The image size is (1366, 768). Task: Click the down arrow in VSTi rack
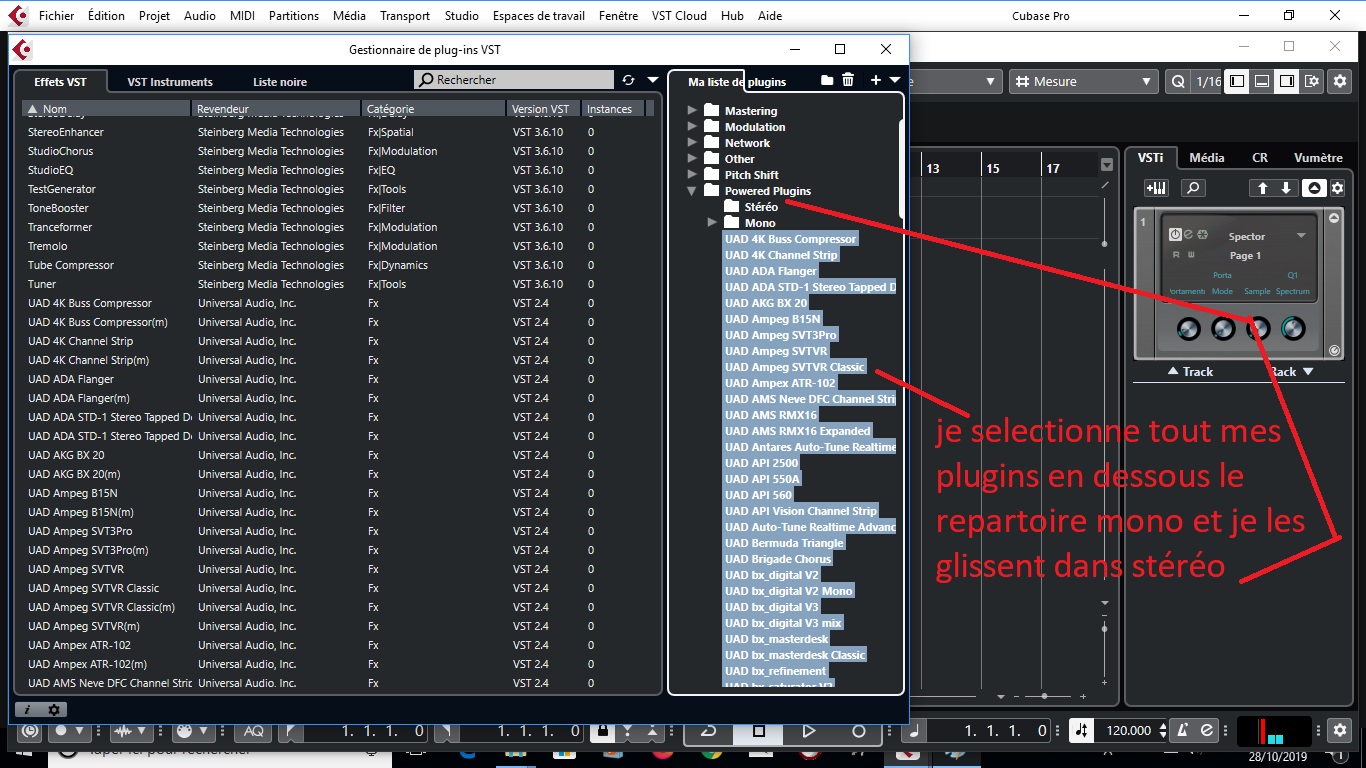coord(1286,188)
